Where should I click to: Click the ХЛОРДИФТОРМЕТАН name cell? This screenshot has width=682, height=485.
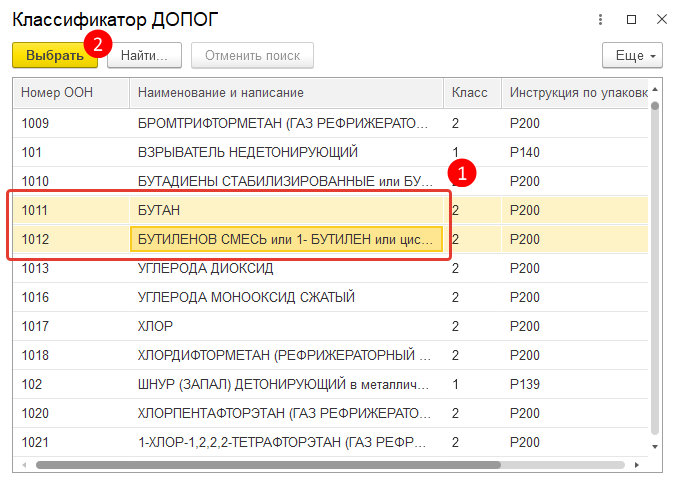click(286, 355)
